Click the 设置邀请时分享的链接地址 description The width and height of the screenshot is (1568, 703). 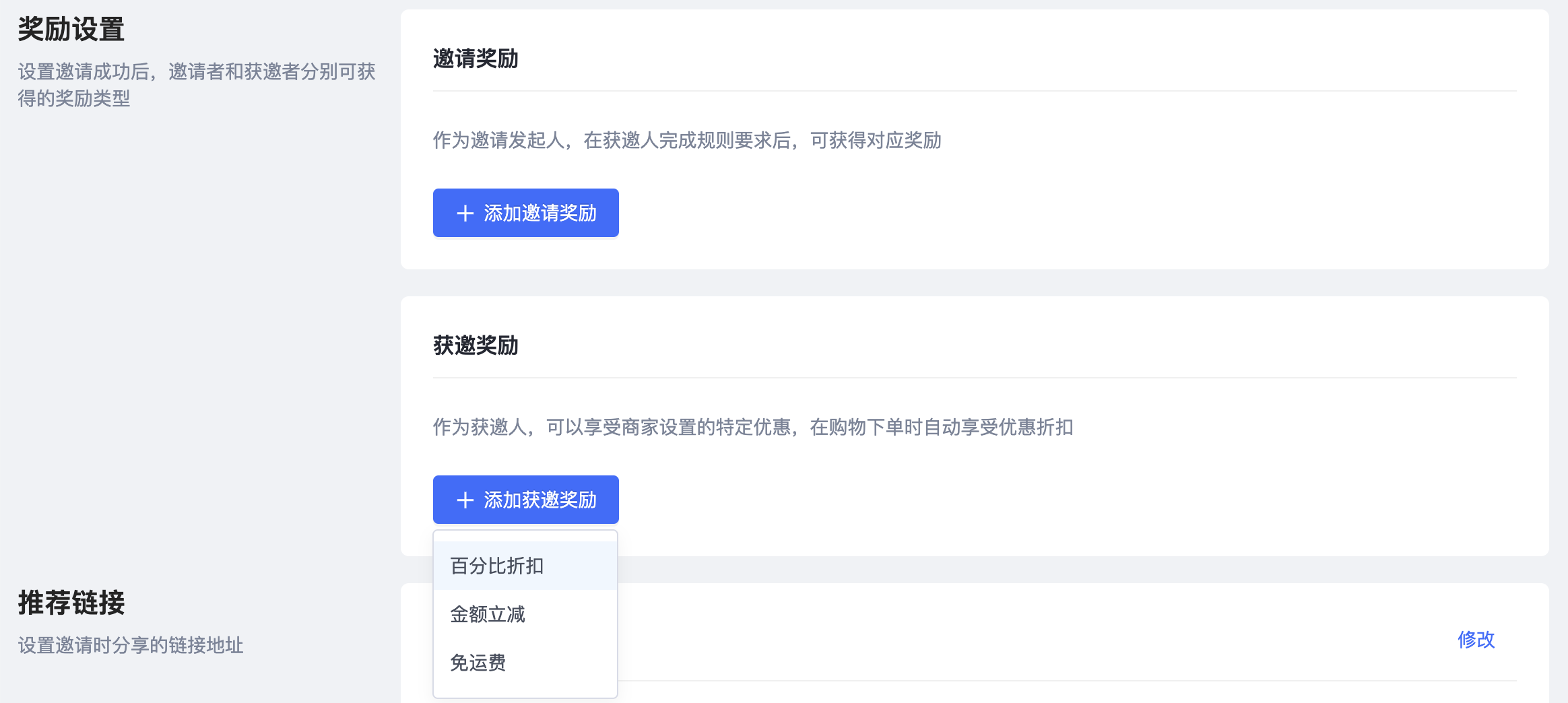[x=131, y=646]
